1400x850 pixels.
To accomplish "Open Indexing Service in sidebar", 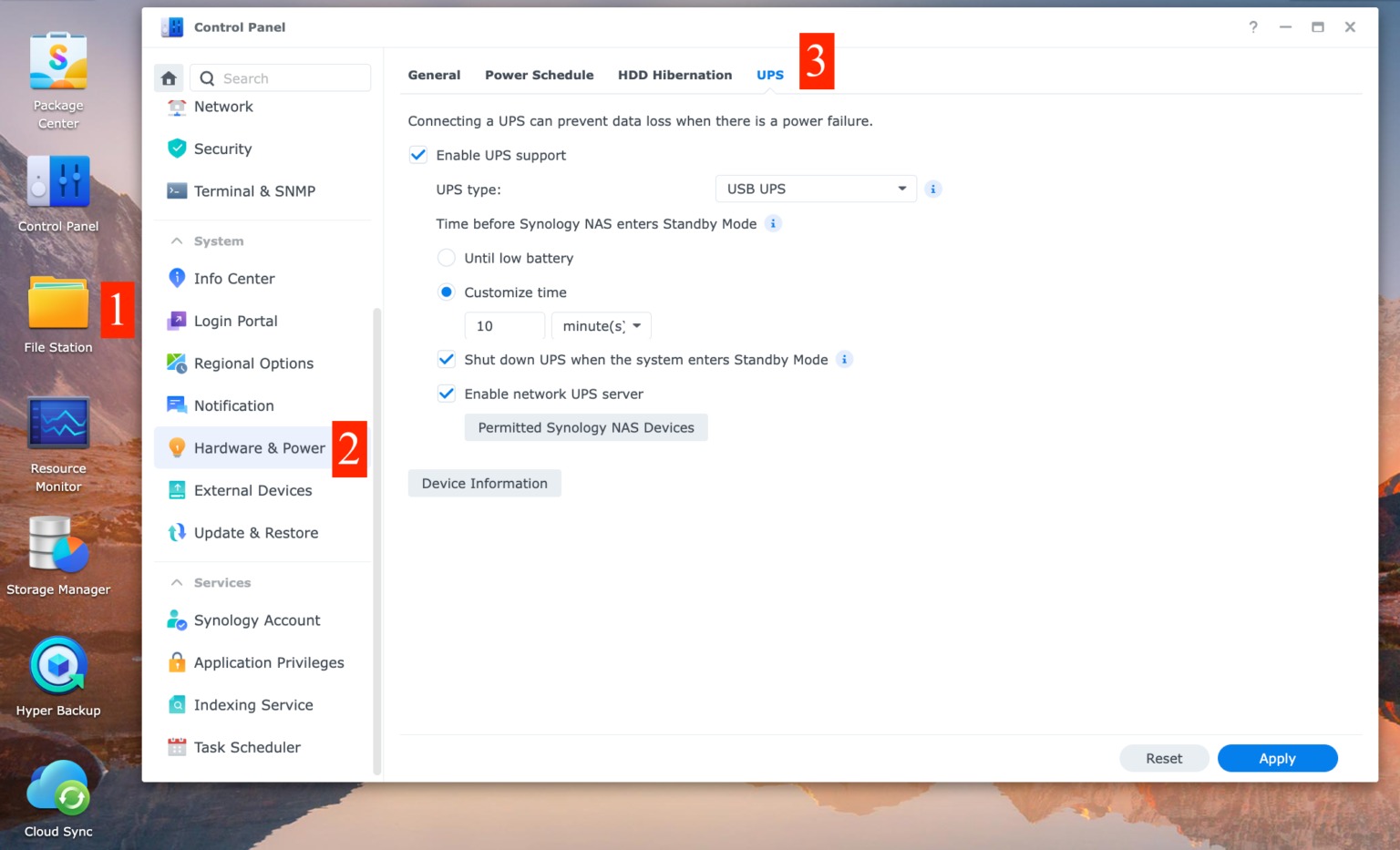I will [x=262, y=704].
